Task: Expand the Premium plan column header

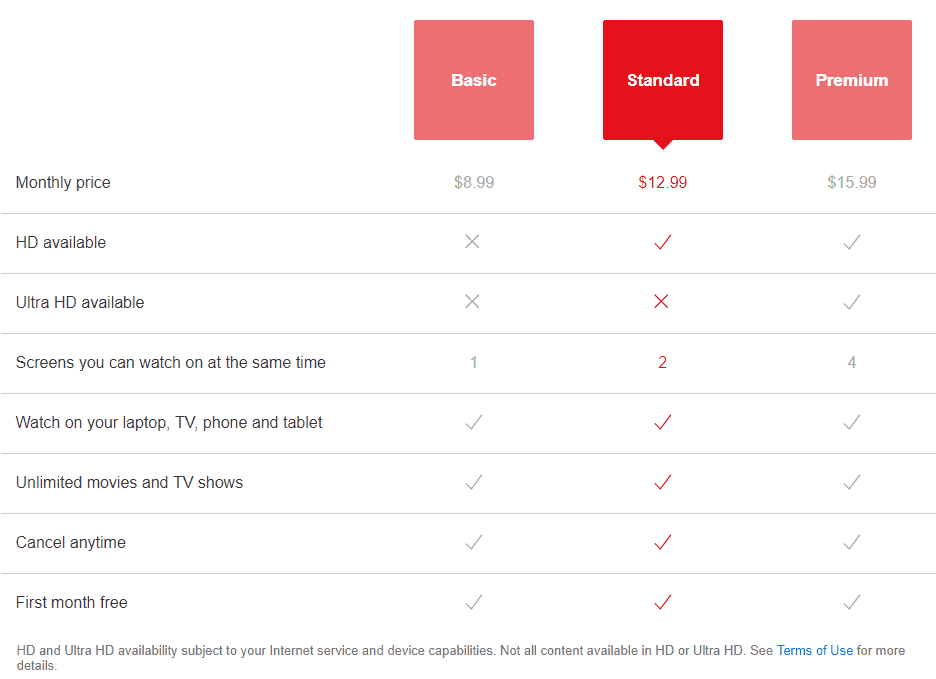Action: pyautogui.click(x=851, y=79)
